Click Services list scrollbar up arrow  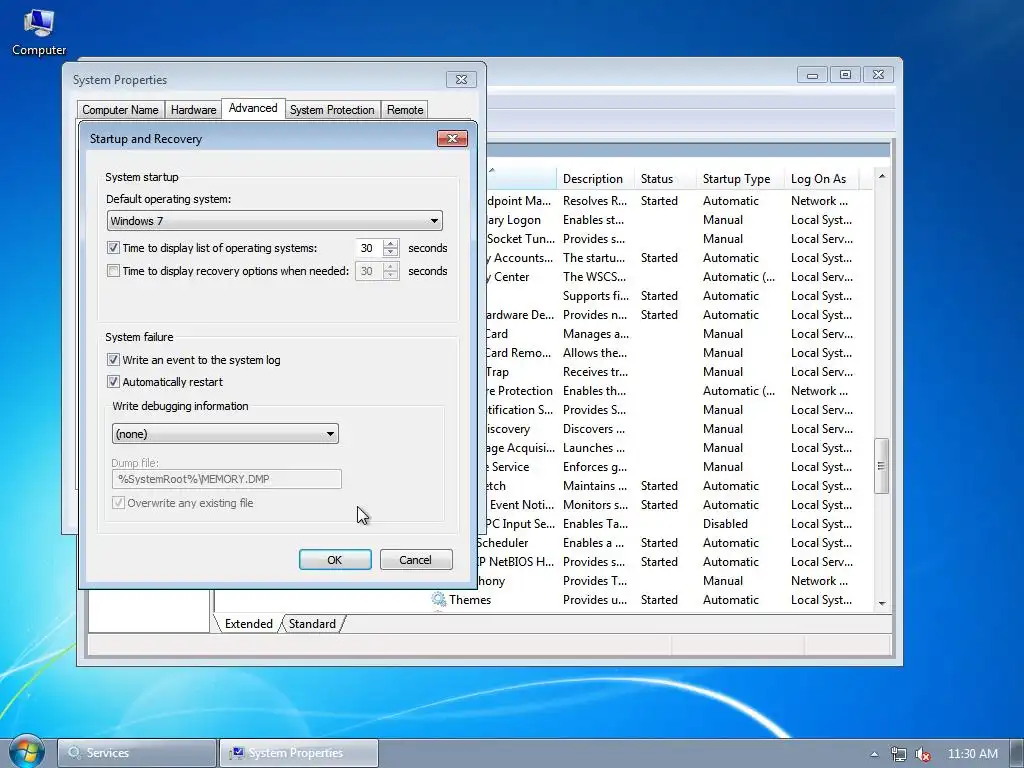click(x=882, y=176)
